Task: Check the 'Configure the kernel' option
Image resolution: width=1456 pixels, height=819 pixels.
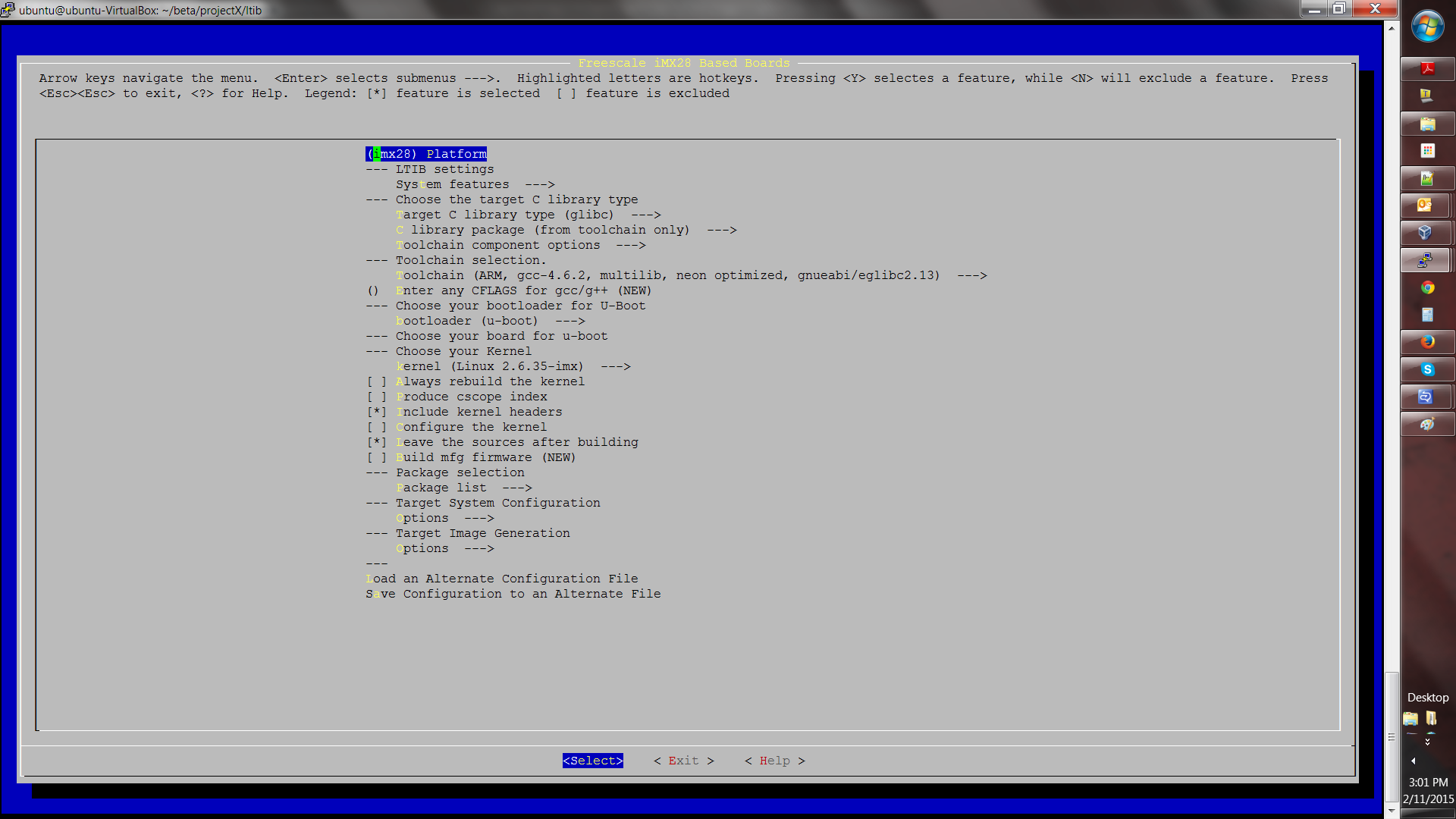Action: click(470, 427)
